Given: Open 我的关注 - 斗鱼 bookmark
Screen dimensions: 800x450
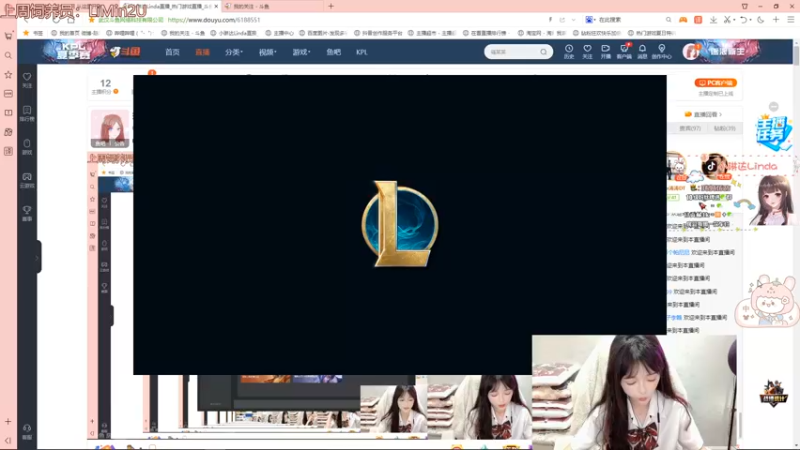Looking at the screenshot, I should tap(183, 33).
